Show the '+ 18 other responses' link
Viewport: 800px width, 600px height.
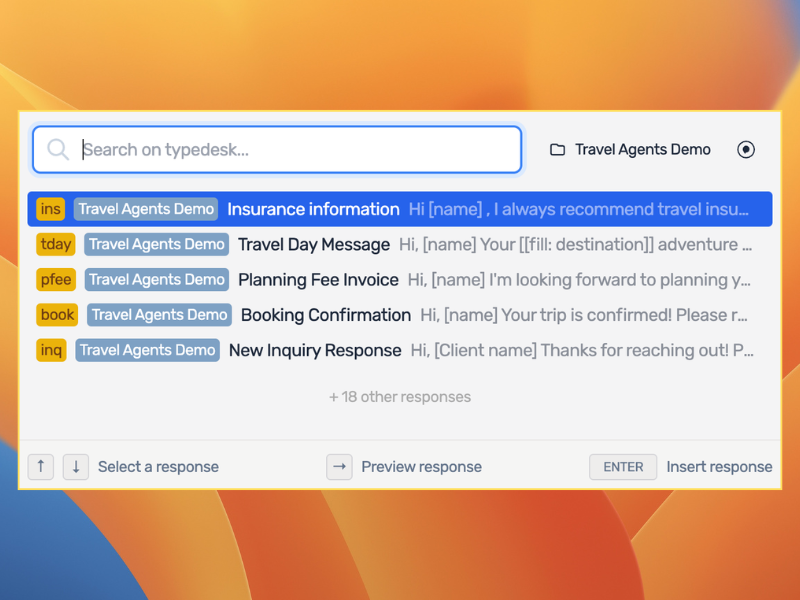[400, 397]
